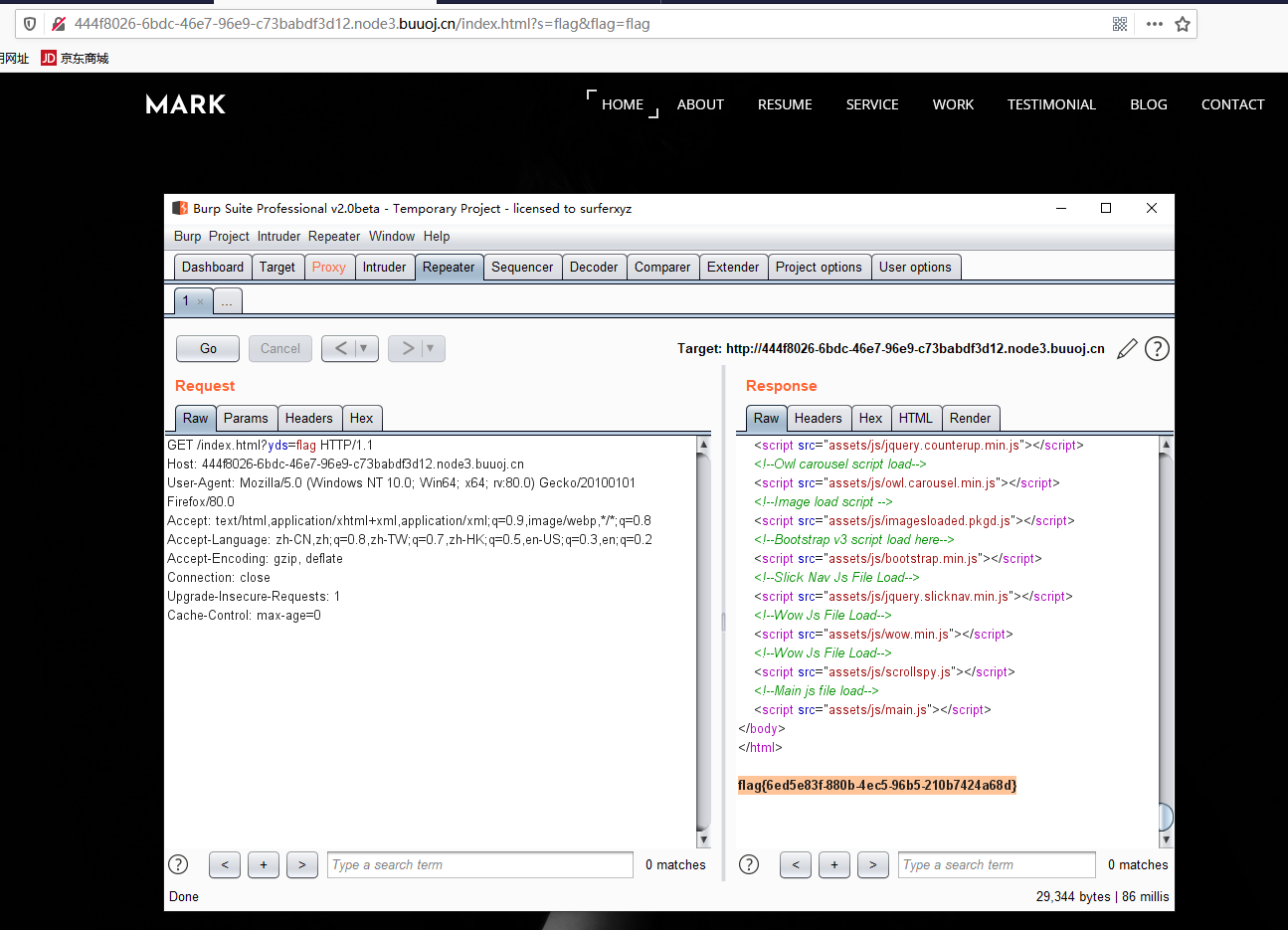Image resolution: width=1288 pixels, height=930 pixels.
Task: Click the highlighted flag text in response
Action: pyautogui.click(x=877, y=785)
